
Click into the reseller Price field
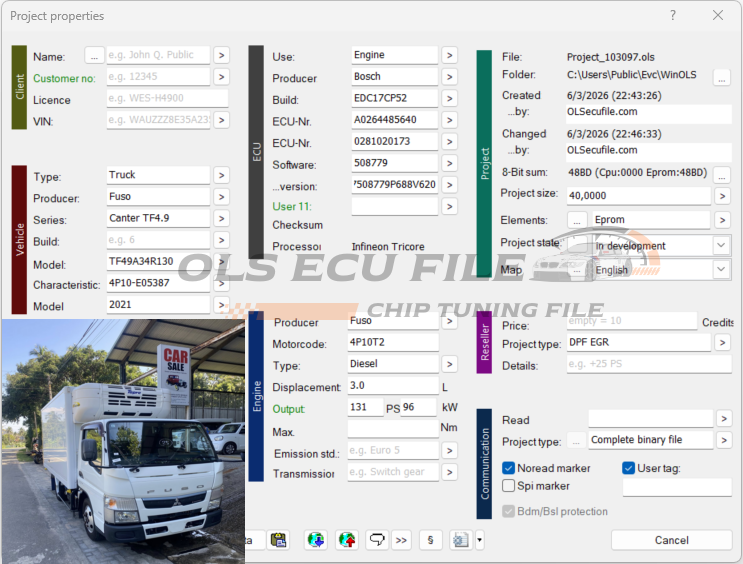click(x=632, y=321)
